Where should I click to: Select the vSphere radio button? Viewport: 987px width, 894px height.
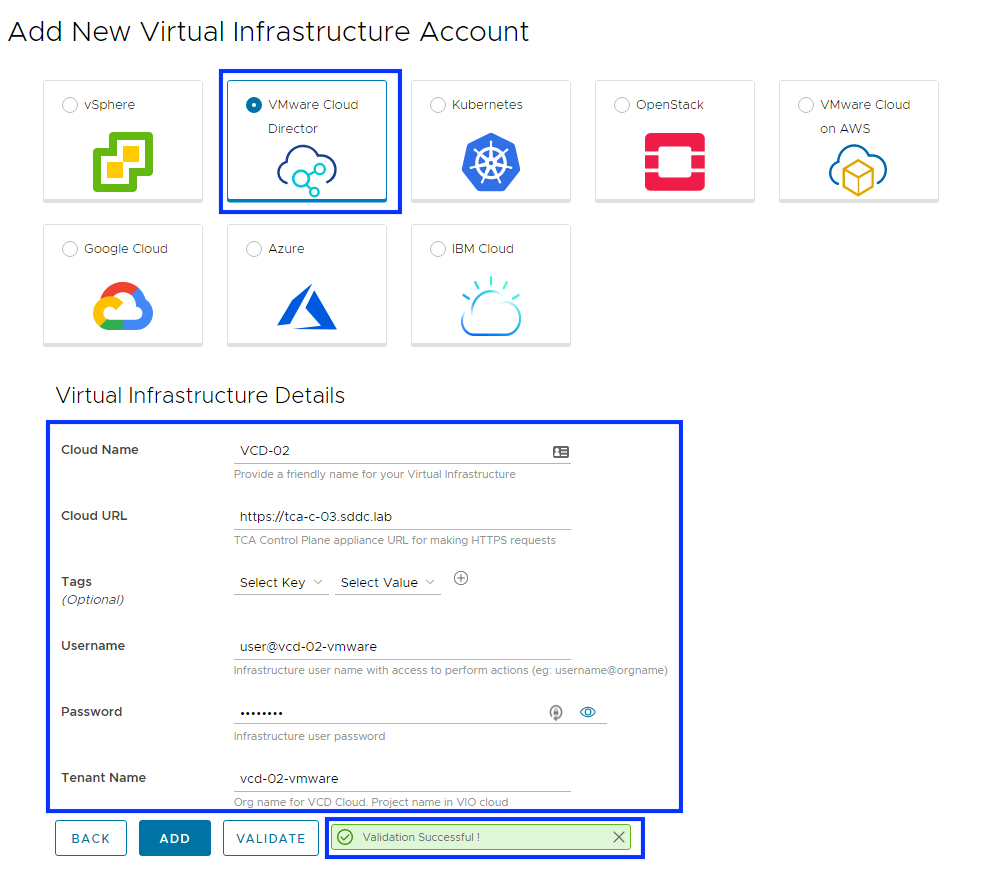(70, 105)
